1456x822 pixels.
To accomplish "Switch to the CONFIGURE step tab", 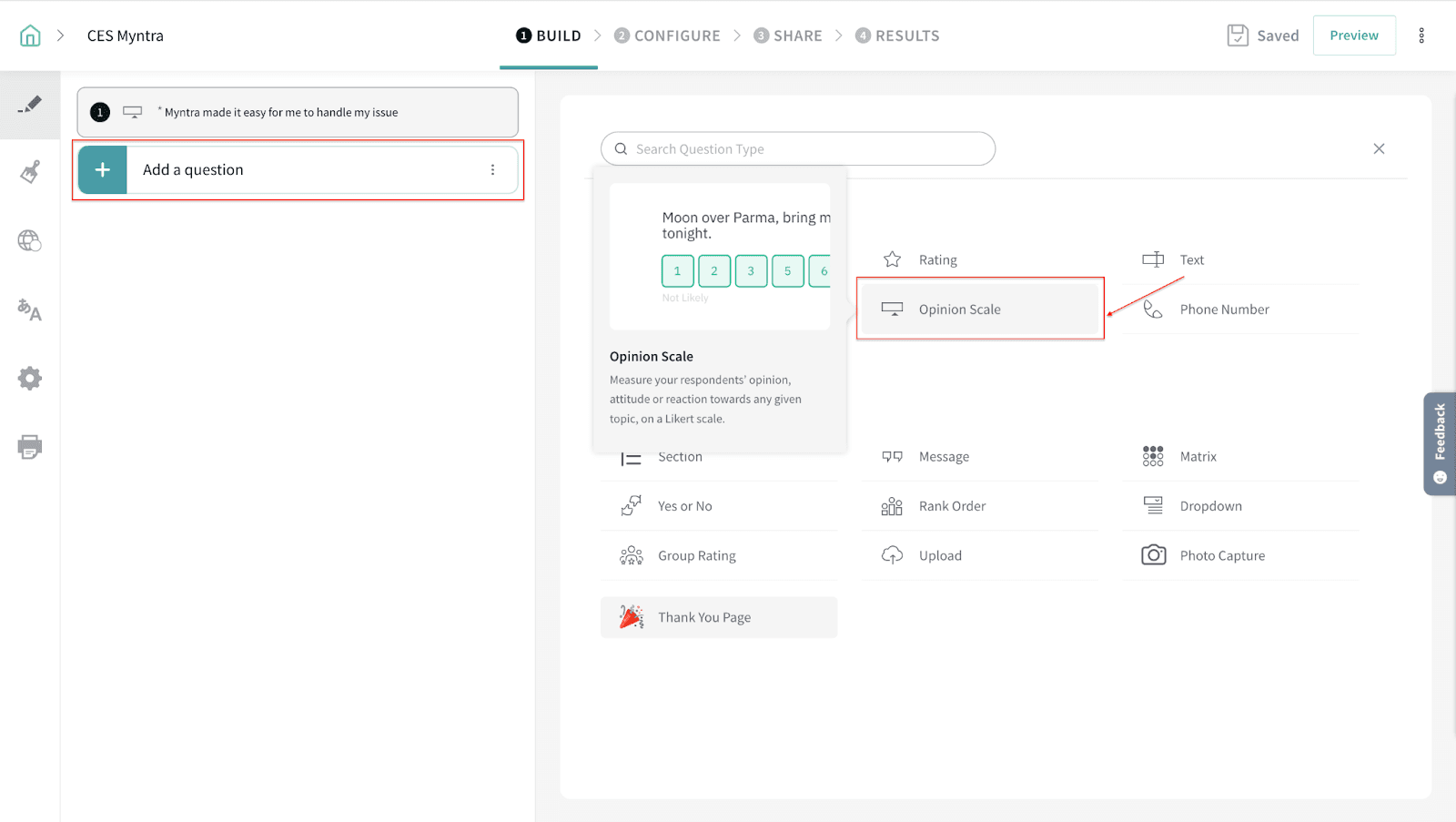I will [667, 36].
